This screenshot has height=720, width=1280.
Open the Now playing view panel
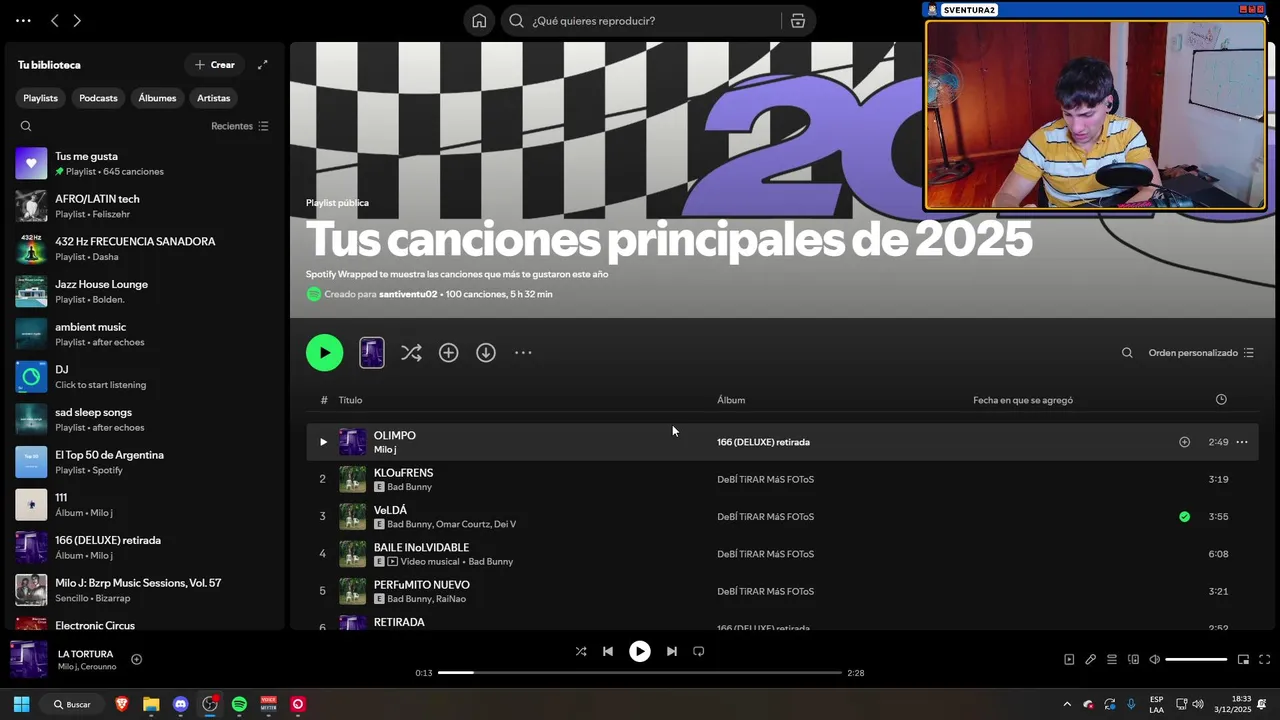tap(1069, 660)
